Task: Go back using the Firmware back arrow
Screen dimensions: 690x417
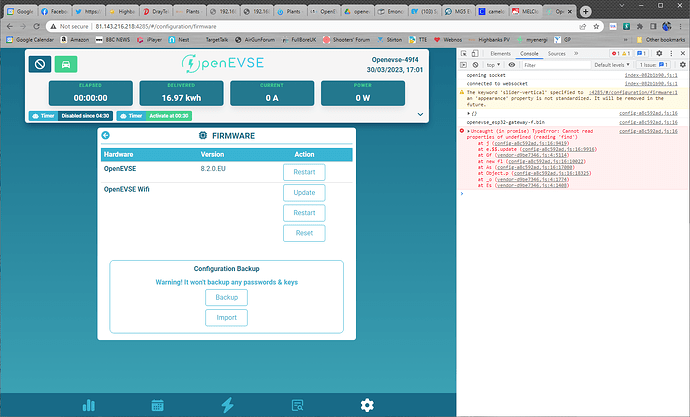Action: tap(106, 135)
